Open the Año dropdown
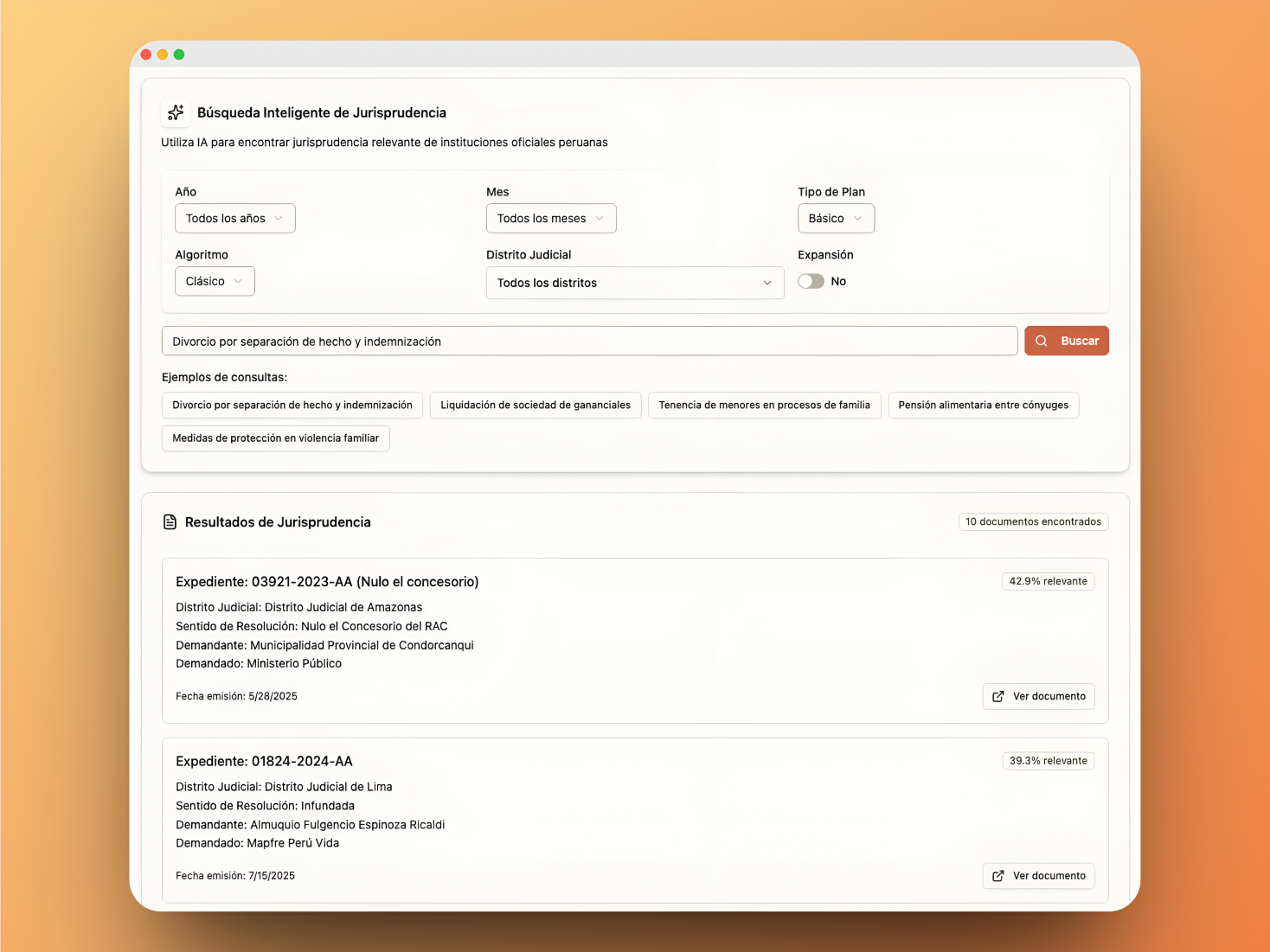1270x952 pixels. (x=234, y=219)
